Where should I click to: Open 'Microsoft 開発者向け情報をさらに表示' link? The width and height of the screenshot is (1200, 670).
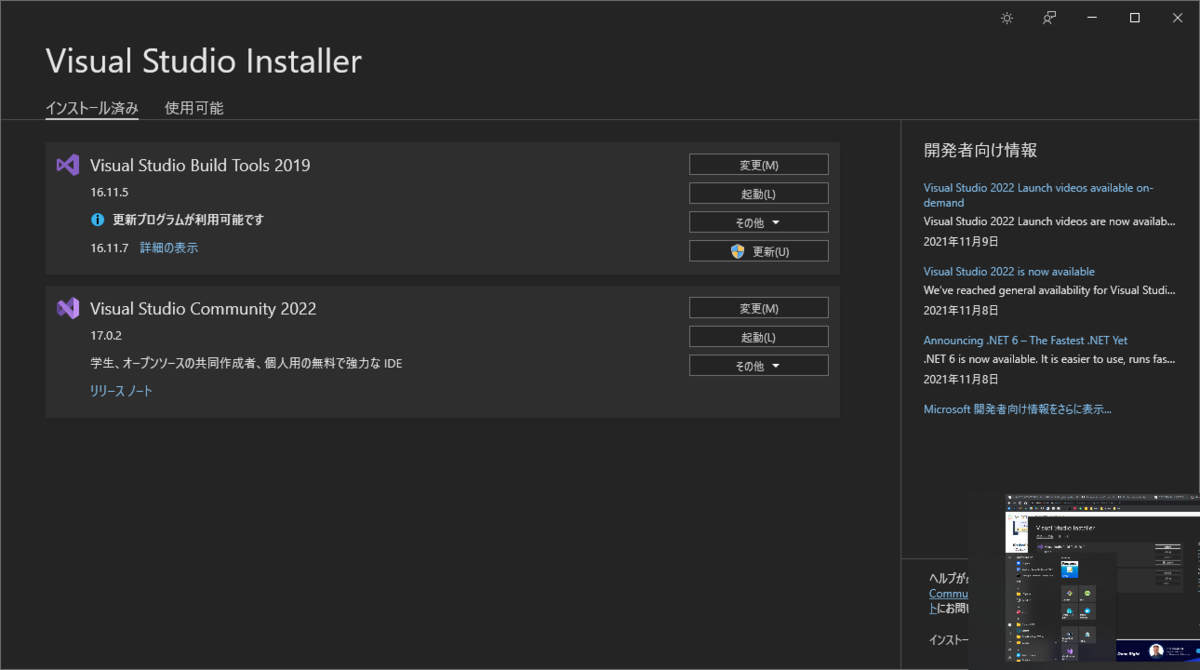[x=1017, y=409]
